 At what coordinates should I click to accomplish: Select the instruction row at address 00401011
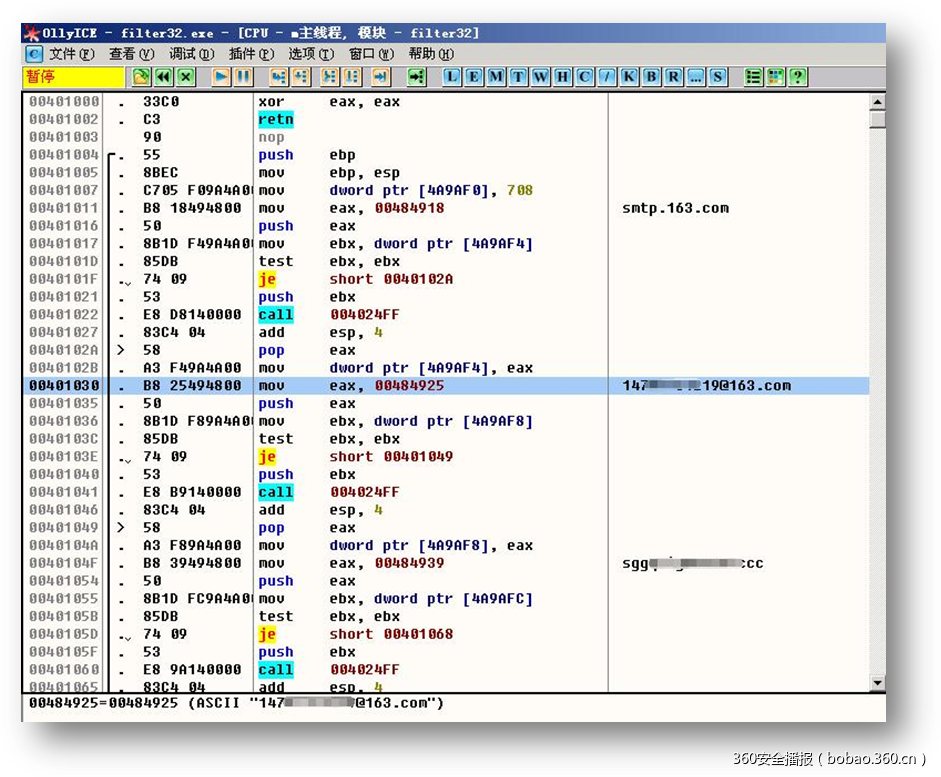pyautogui.click(x=300, y=208)
